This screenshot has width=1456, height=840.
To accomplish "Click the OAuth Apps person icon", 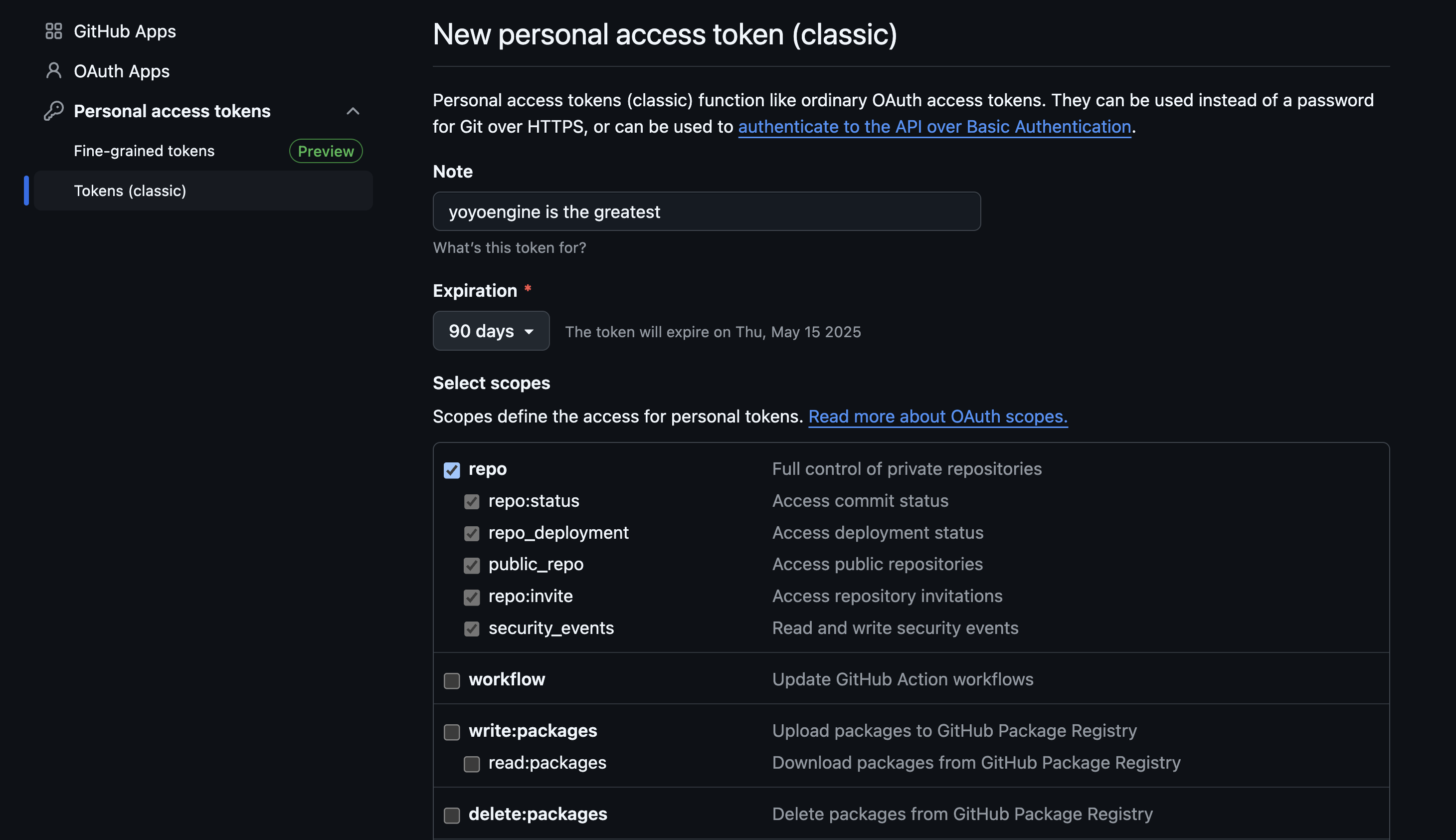I will [x=54, y=71].
